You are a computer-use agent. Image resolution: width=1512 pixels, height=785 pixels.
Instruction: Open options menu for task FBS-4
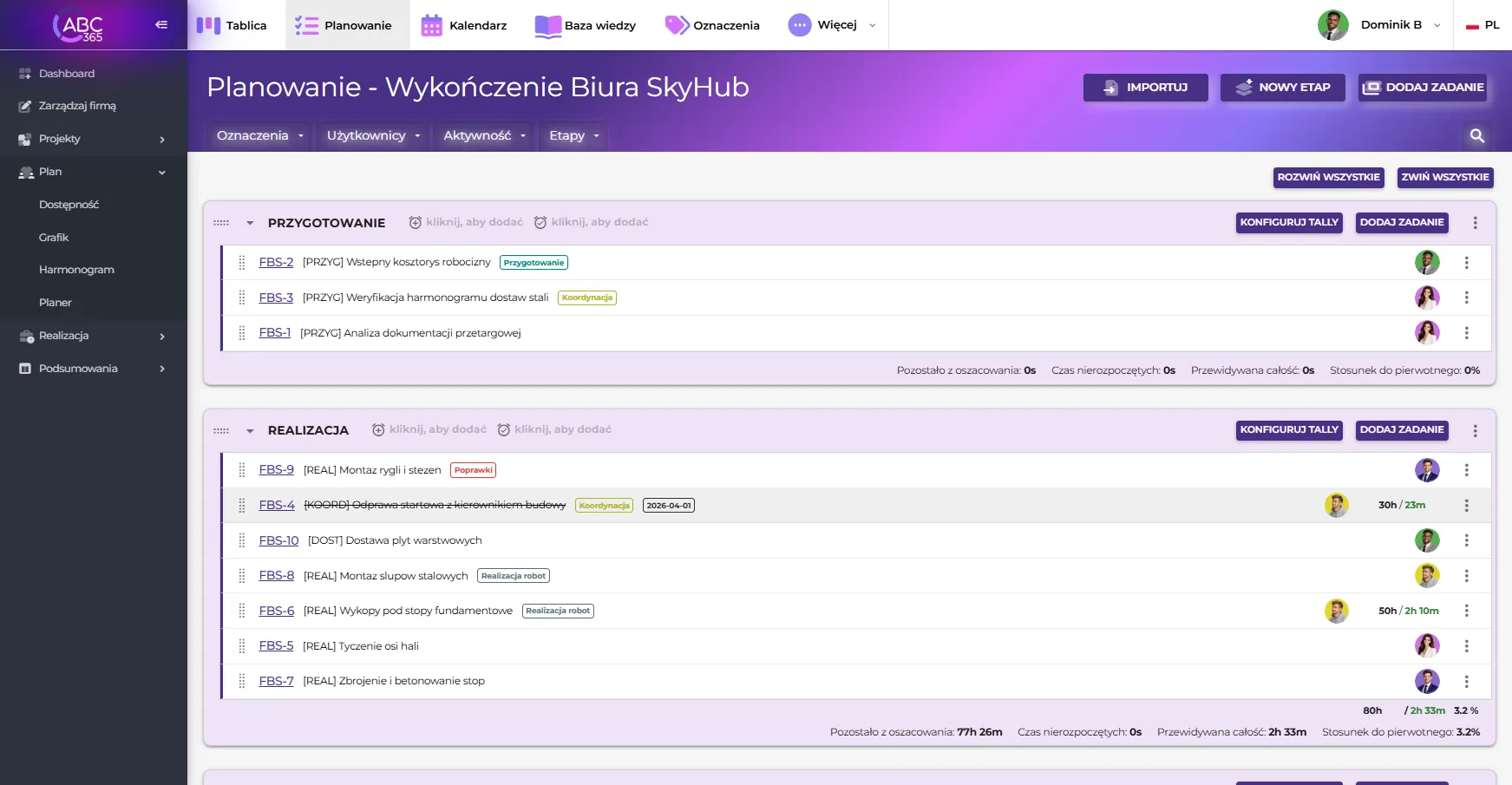point(1467,505)
